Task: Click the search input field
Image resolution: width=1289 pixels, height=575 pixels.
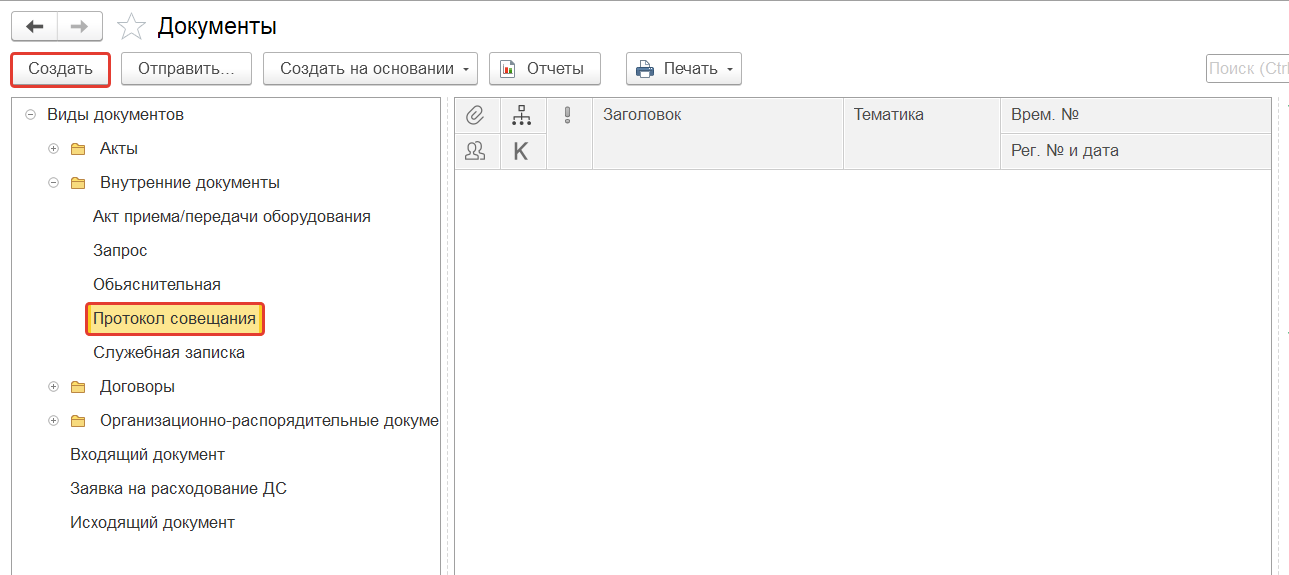Action: coord(1247,69)
